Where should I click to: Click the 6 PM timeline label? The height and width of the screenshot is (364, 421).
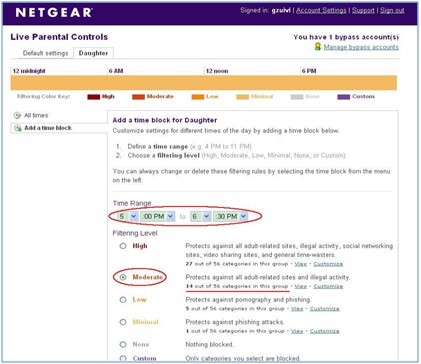click(309, 71)
